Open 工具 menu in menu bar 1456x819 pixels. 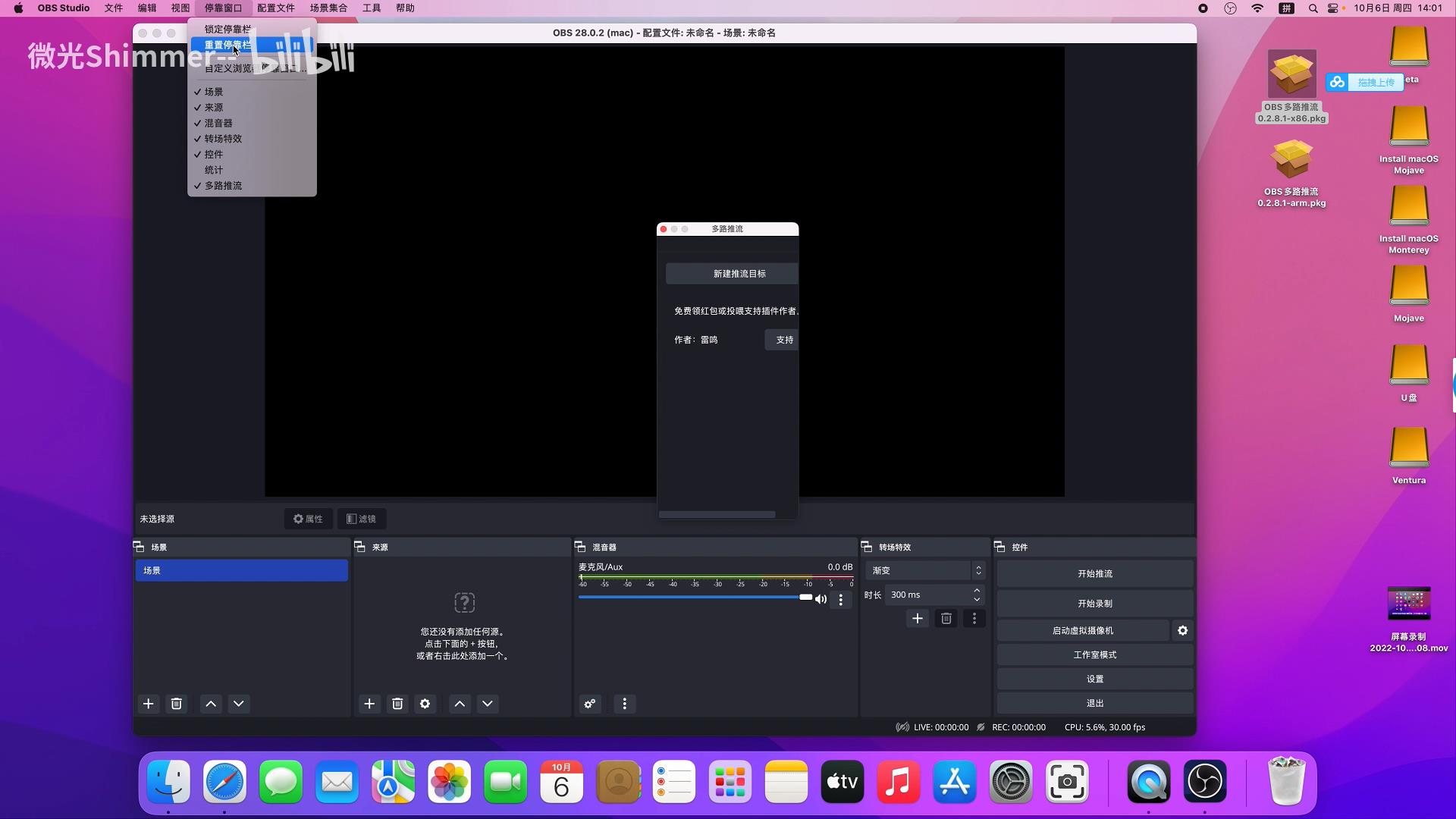click(x=372, y=8)
